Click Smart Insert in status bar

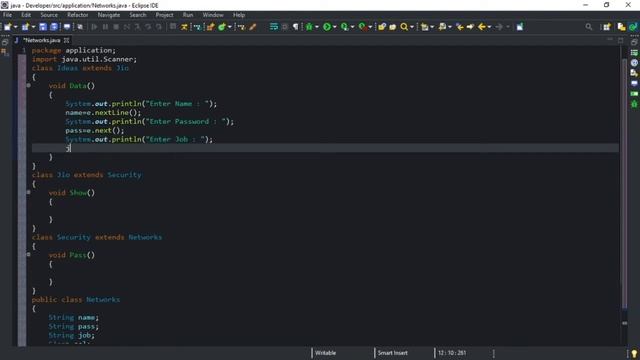392,353
